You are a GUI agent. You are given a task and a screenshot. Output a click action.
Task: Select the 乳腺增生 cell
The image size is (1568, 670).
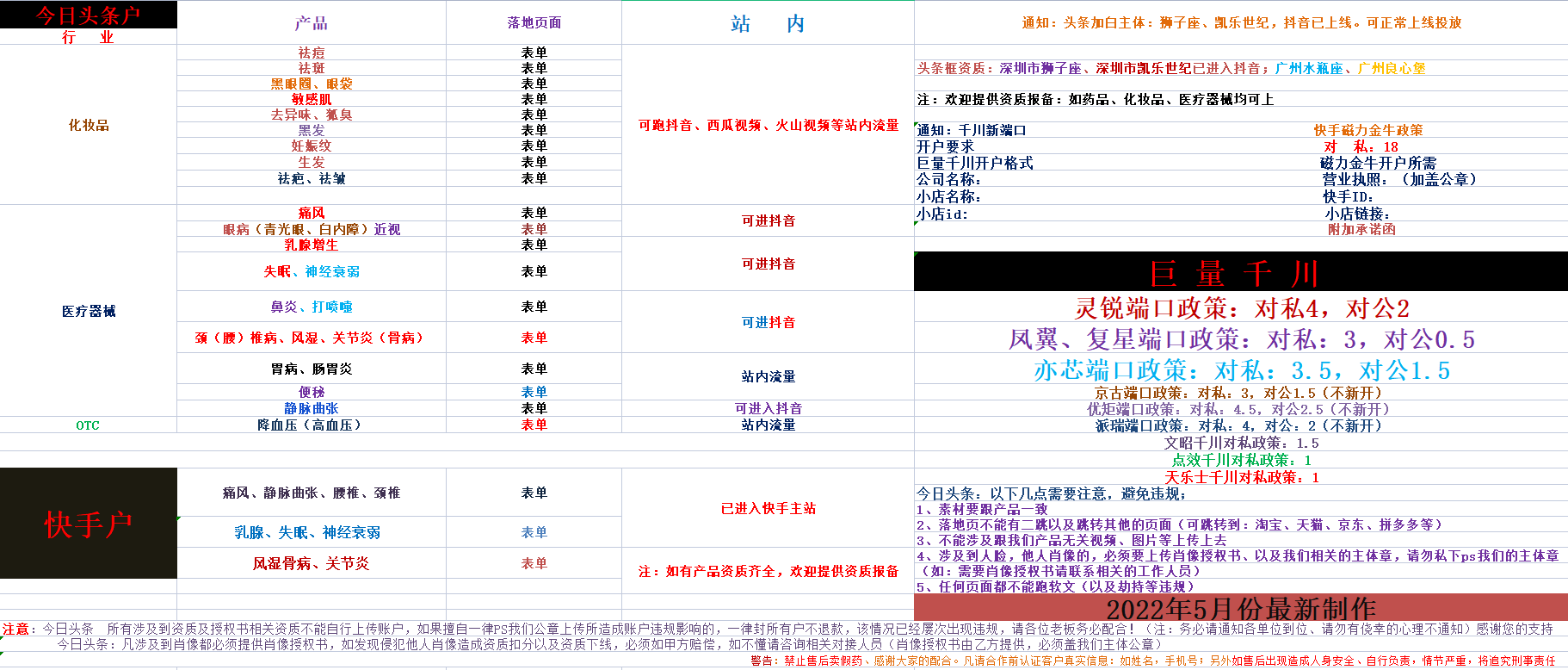click(312, 245)
